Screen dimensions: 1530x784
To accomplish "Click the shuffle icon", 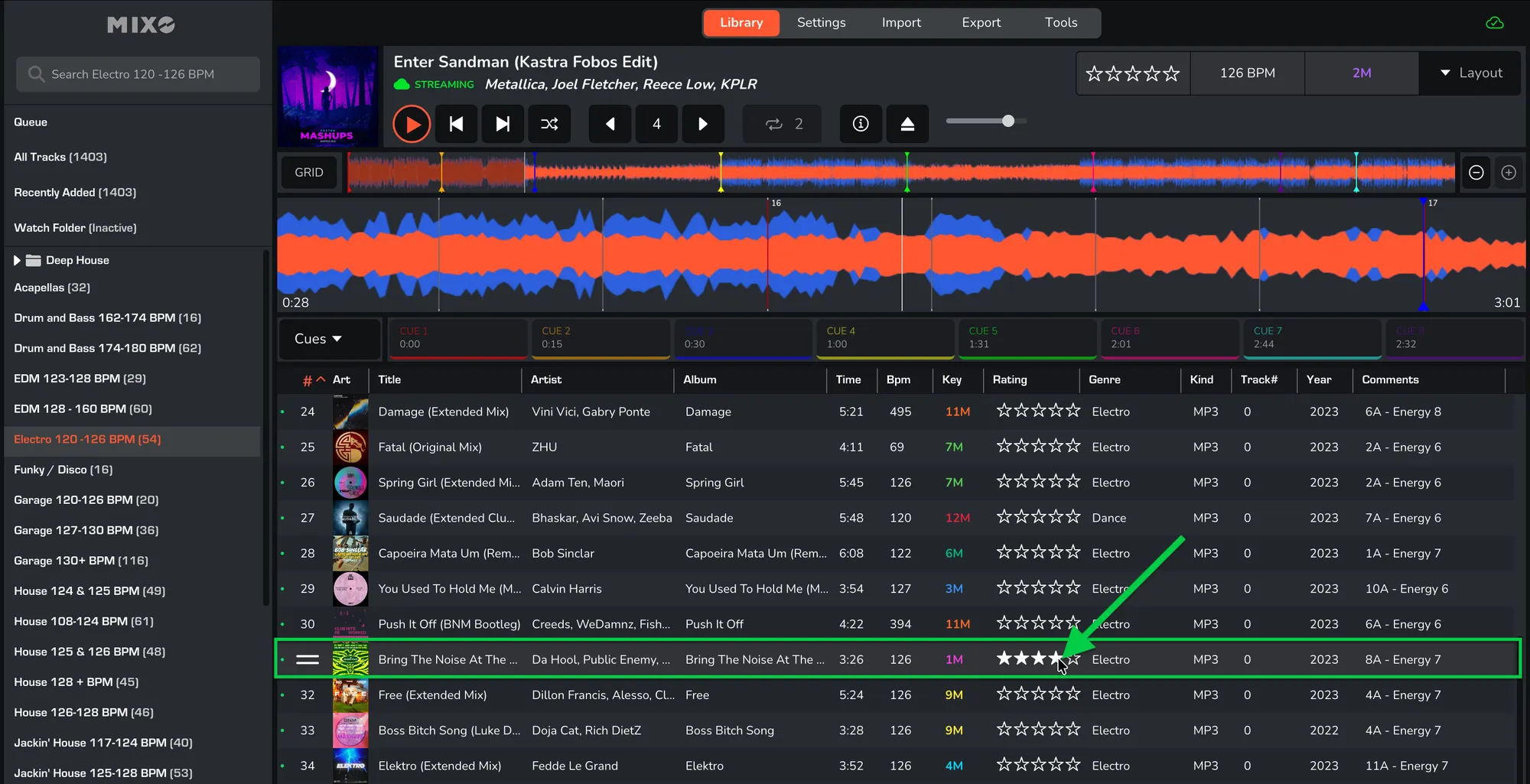I will point(549,124).
